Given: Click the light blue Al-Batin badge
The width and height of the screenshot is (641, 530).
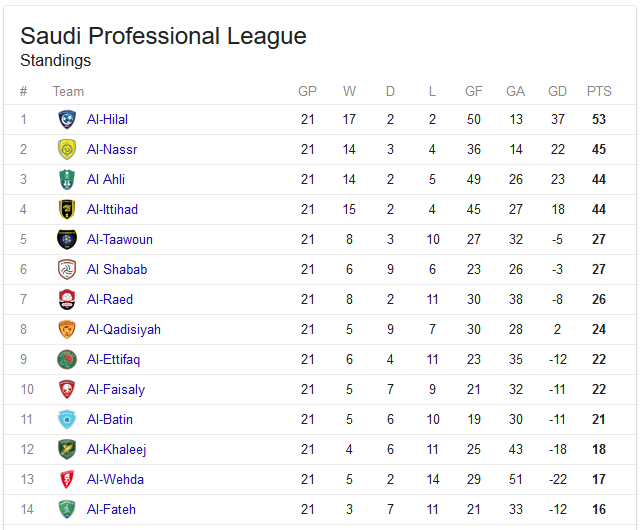Looking at the screenshot, I should tap(67, 419).
